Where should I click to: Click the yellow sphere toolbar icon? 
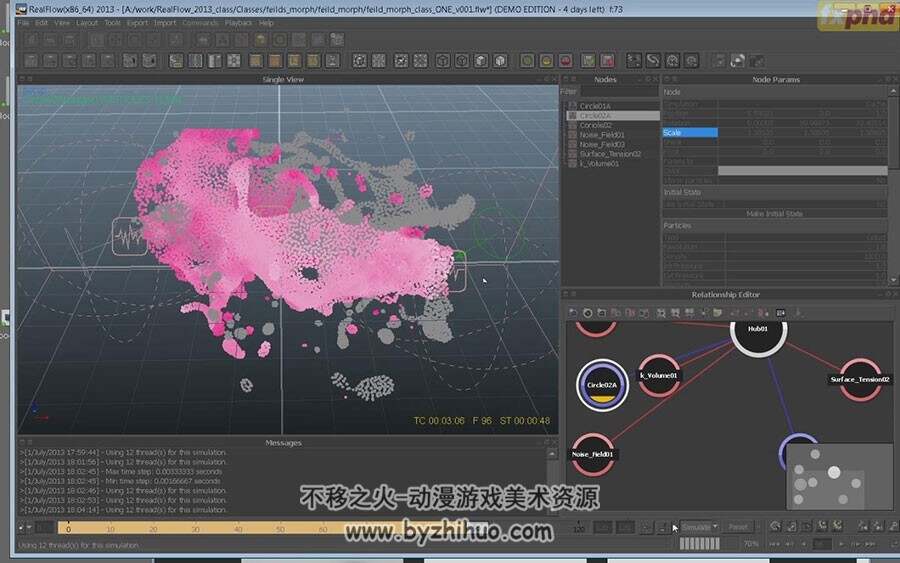coord(546,60)
